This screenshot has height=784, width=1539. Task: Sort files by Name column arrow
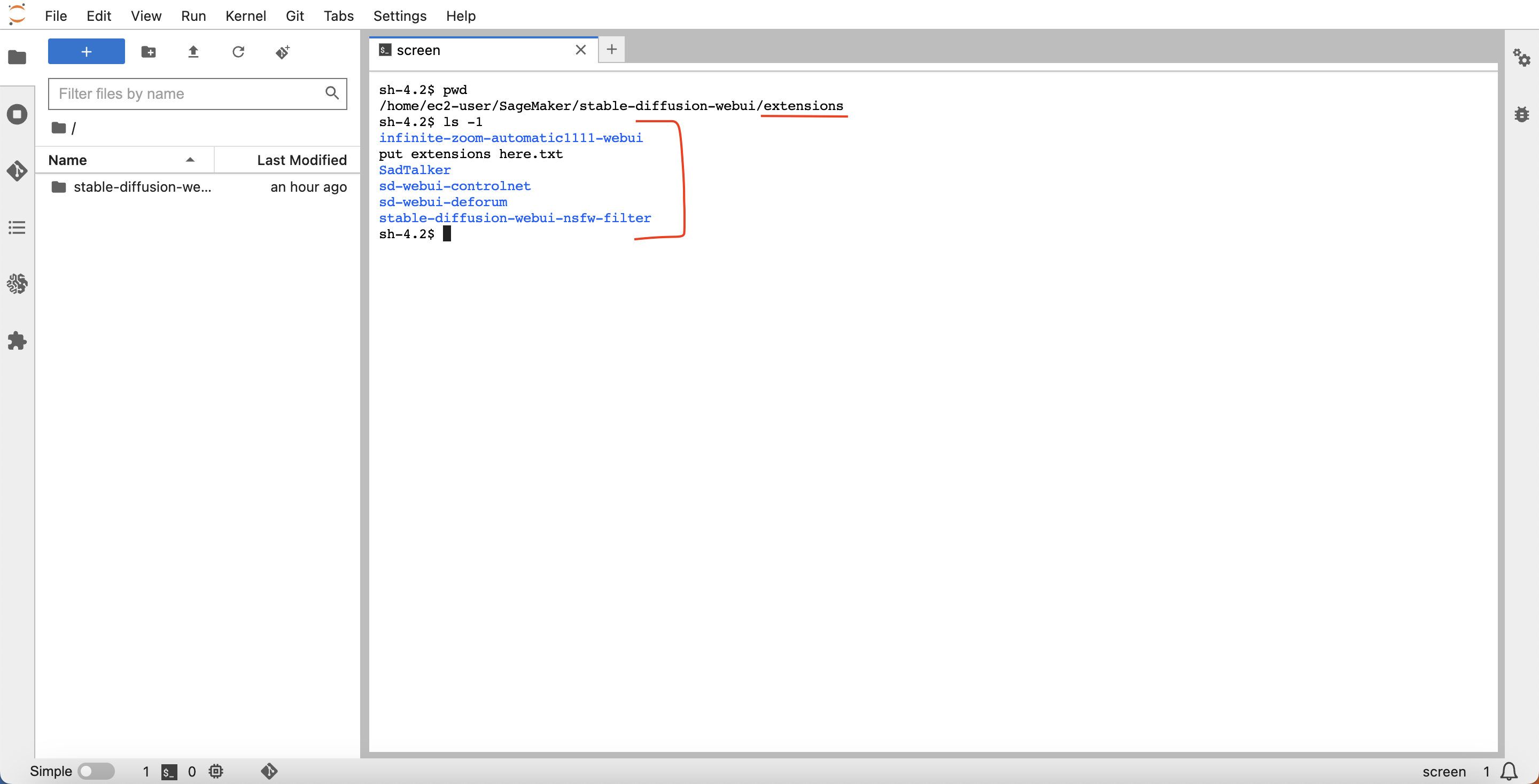(x=190, y=160)
